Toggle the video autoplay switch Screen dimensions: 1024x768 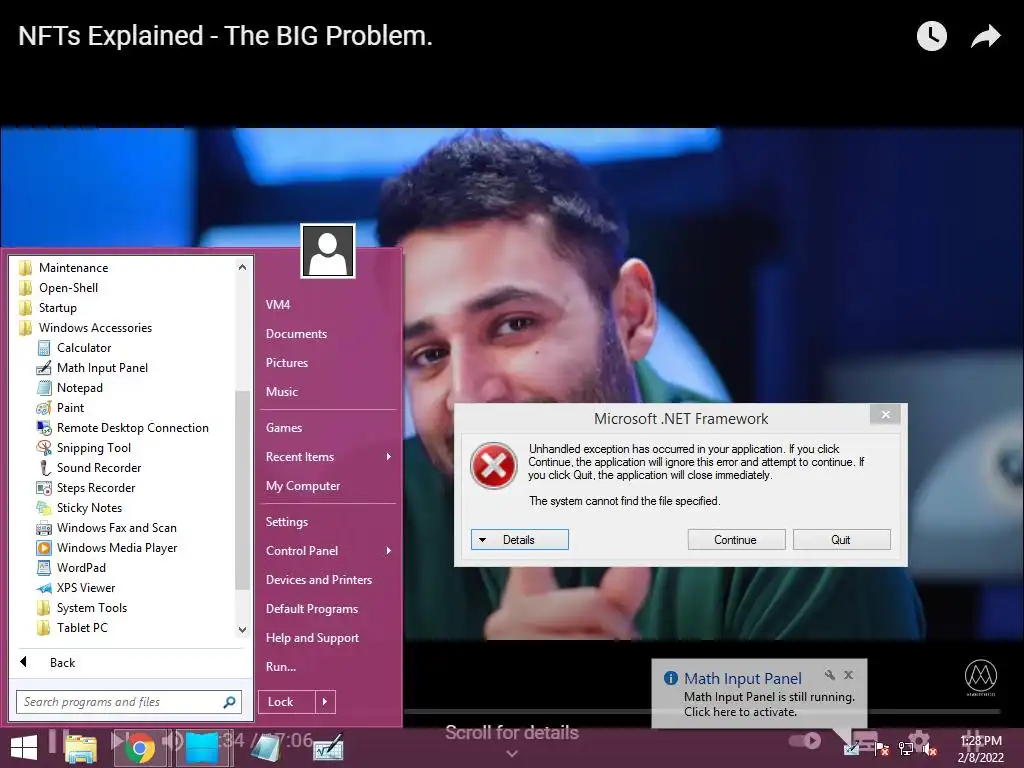805,741
